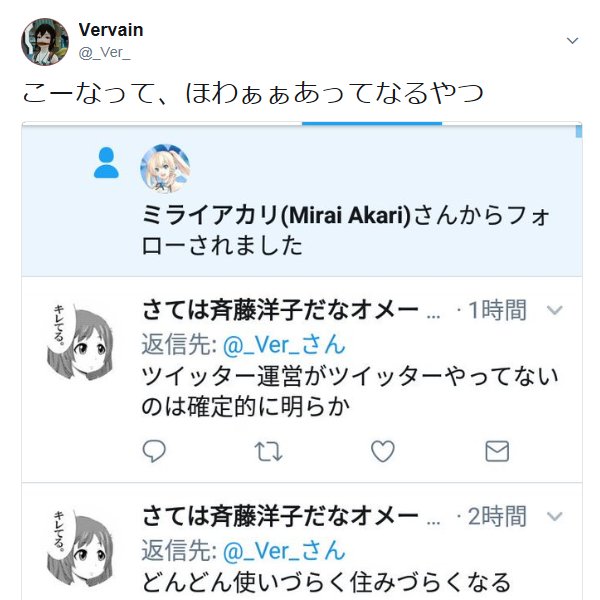Image resolution: width=600 pixels, height=600 pixels.
Task: Click the blue scrollbar thumb in embedded screenshot
Action: point(579,131)
